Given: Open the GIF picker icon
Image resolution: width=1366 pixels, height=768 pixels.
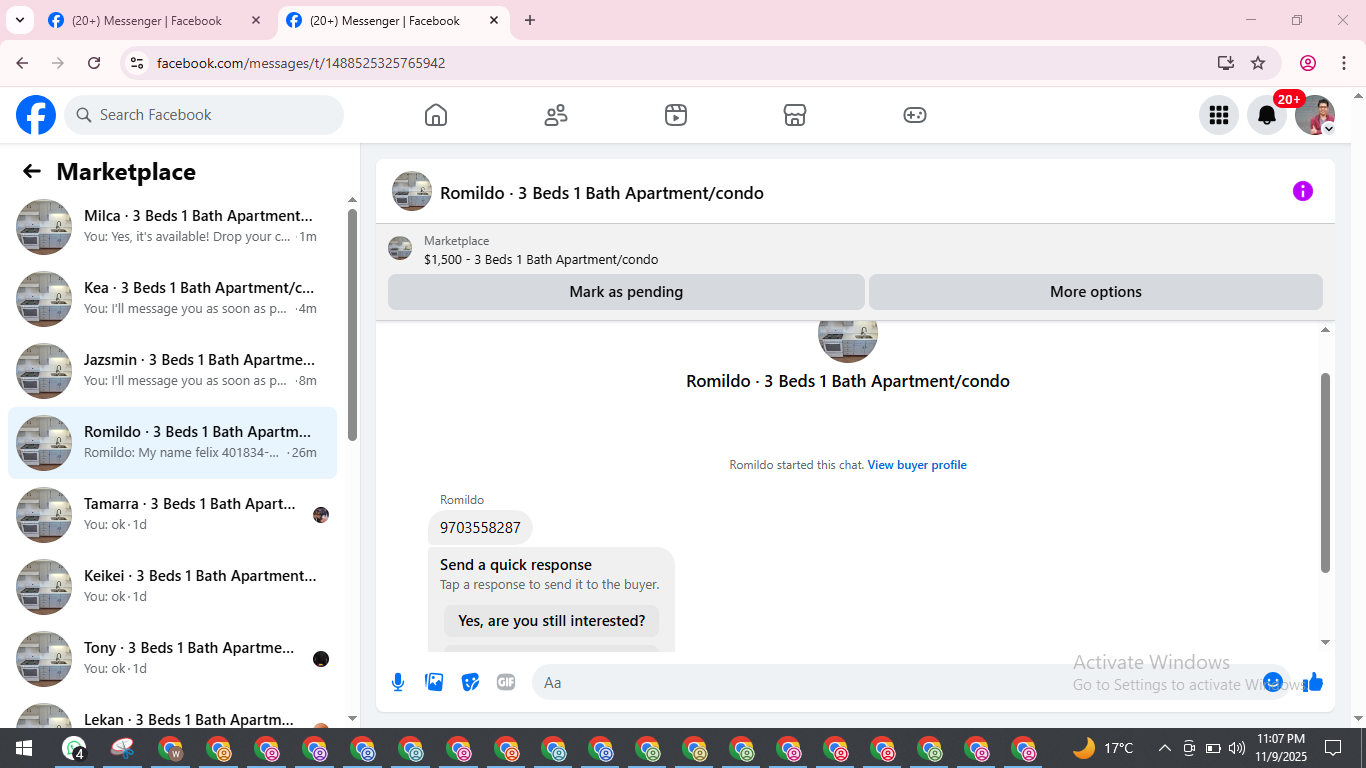Looking at the screenshot, I should 506,682.
